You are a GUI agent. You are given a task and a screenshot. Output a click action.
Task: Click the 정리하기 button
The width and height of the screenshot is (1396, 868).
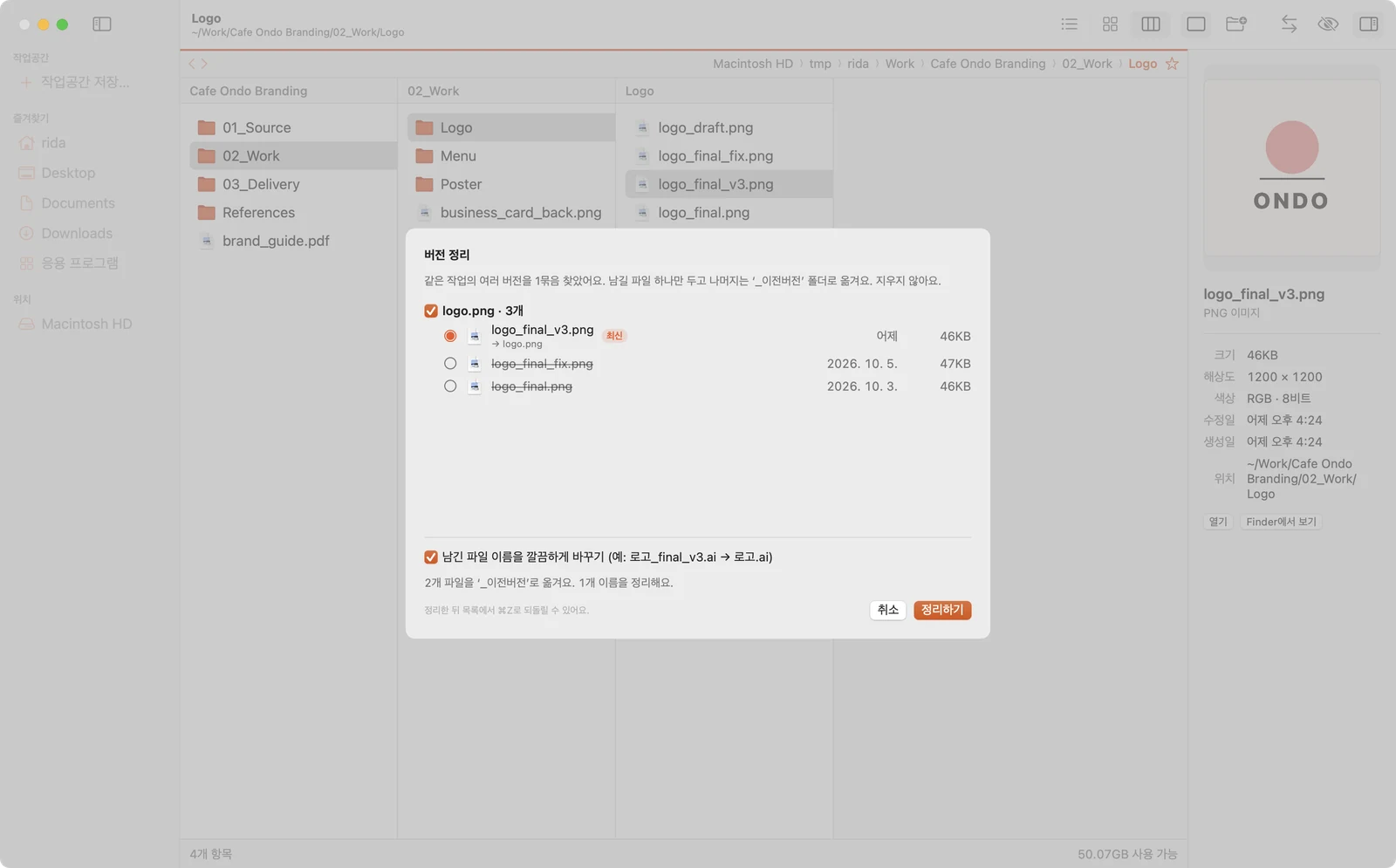(x=942, y=611)
